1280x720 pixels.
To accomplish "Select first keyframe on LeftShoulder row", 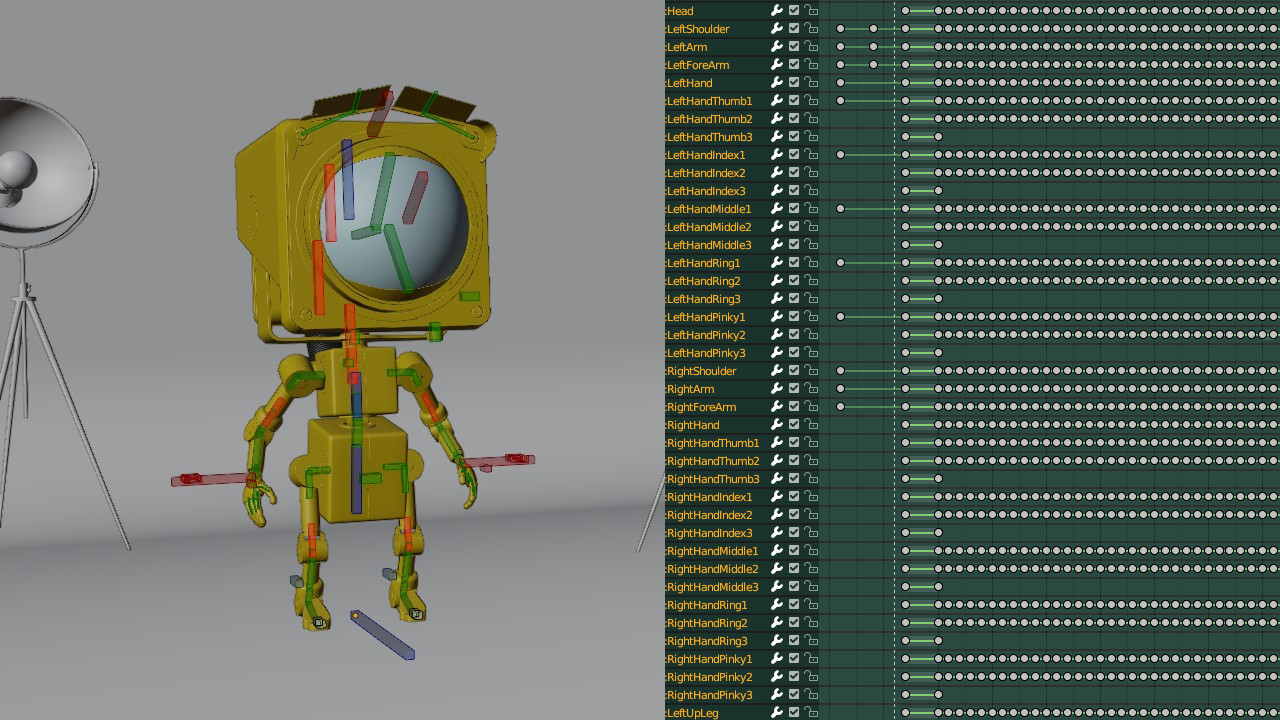I will coord(840,28).
